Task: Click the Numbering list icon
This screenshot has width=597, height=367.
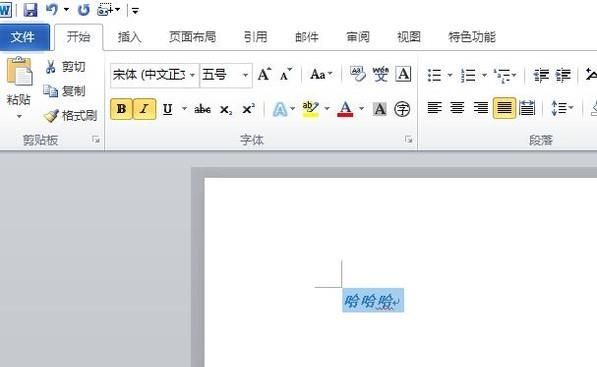Action: click(x=468, y=75)
